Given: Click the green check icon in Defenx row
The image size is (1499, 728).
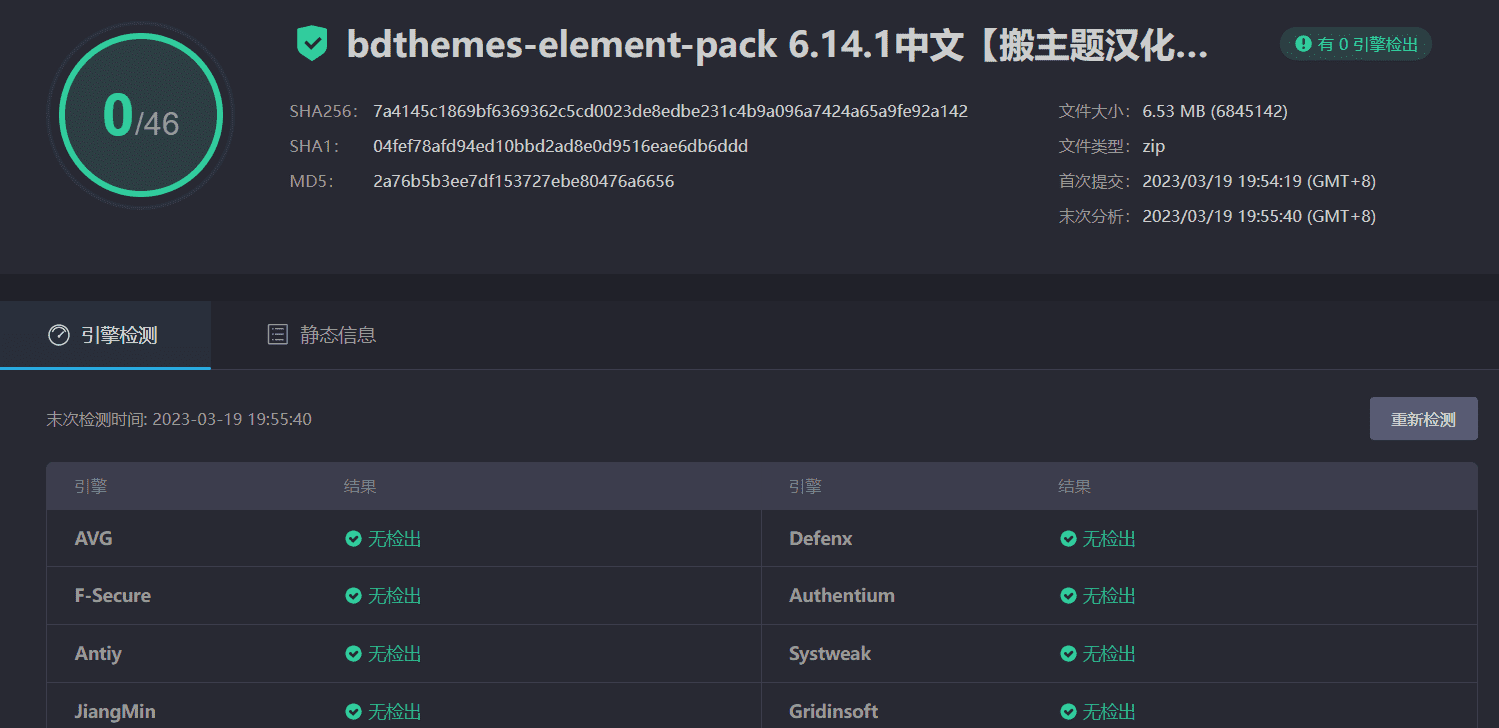Looking at the screenshot, I should (x=1068, y=539).
